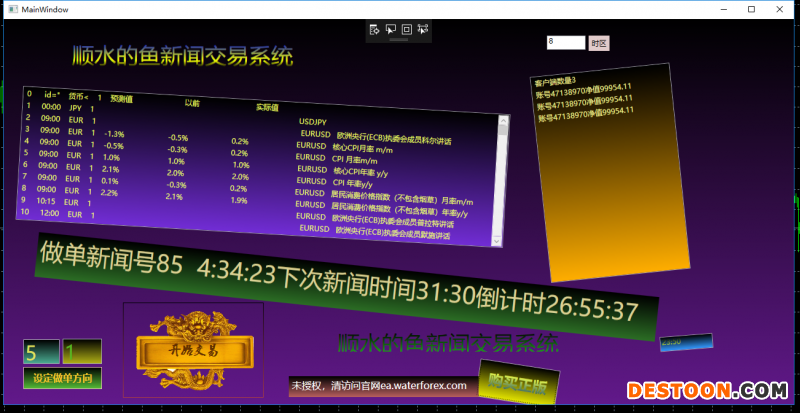The height and width of the screenshot is (413, 800).
Task: Open the ea.waterforex.com authorization notice
Action: pos(380,385)
